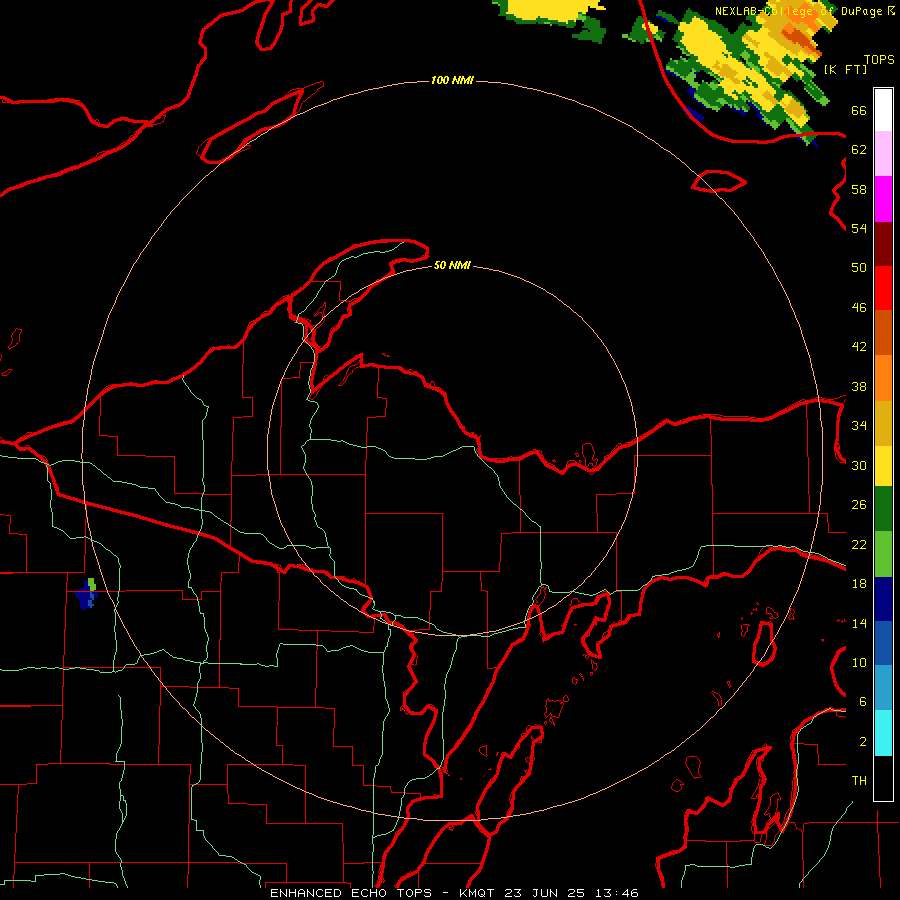The height and width of the screenshot is (900, 900).
Task: Click the "100 NMI" range ring label
Action: tap(452, 80)
